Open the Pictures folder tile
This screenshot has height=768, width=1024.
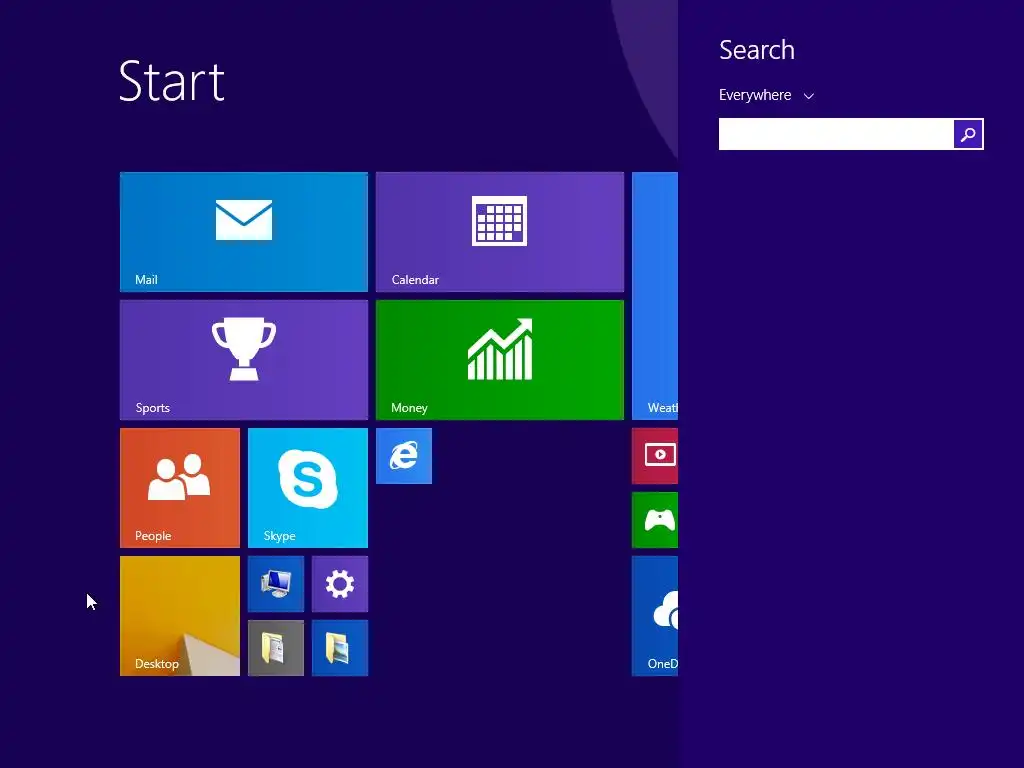coord(340,648)
